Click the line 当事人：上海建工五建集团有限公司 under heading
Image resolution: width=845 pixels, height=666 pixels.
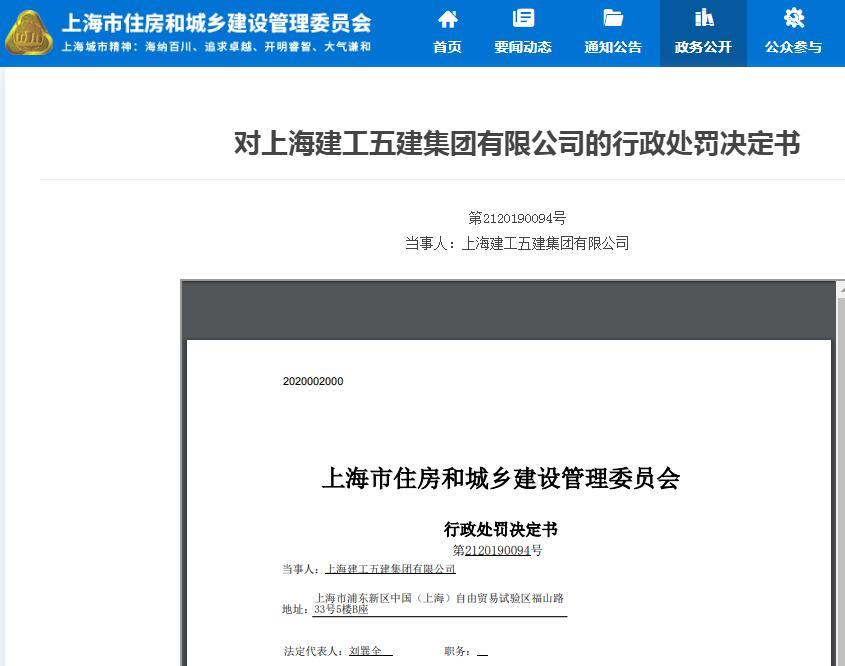517,244
